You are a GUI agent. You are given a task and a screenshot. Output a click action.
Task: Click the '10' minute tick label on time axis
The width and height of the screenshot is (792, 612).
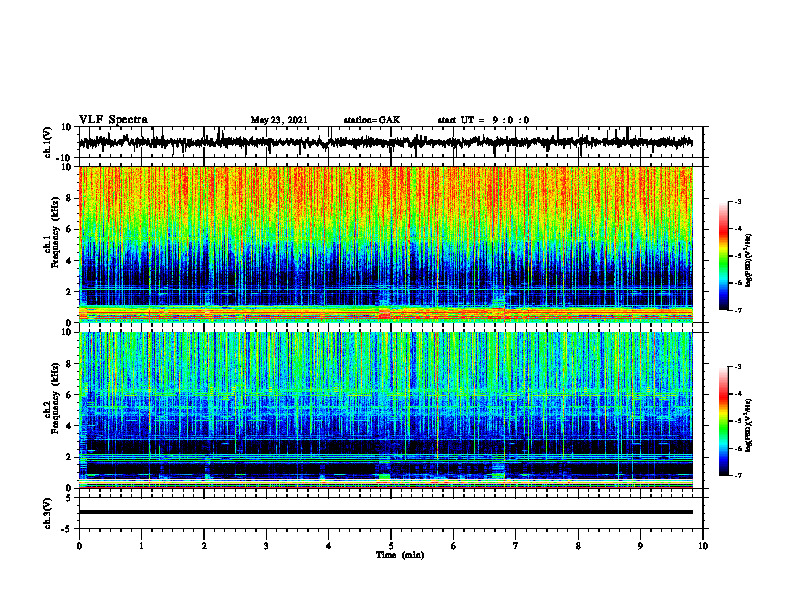(703, 546)
